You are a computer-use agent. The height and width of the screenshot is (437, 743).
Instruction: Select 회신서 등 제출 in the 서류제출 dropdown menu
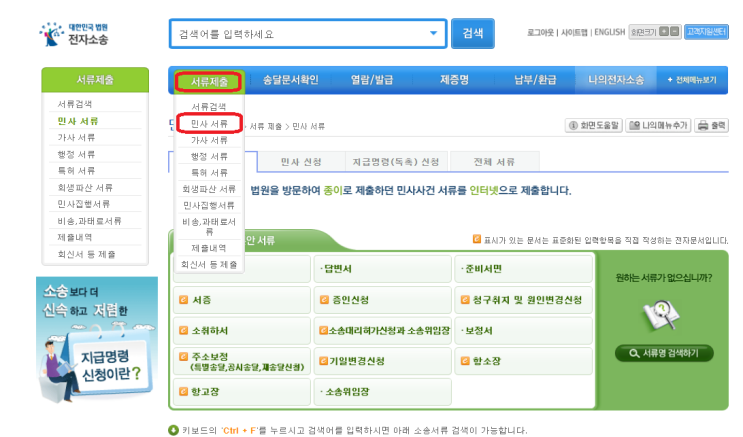coord(209,264)
